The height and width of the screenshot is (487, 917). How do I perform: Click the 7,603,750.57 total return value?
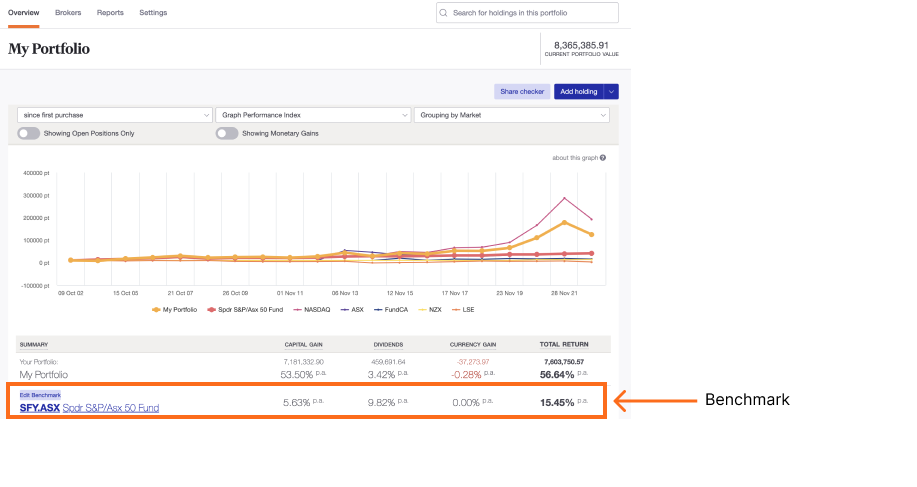[x=564, y=362]
